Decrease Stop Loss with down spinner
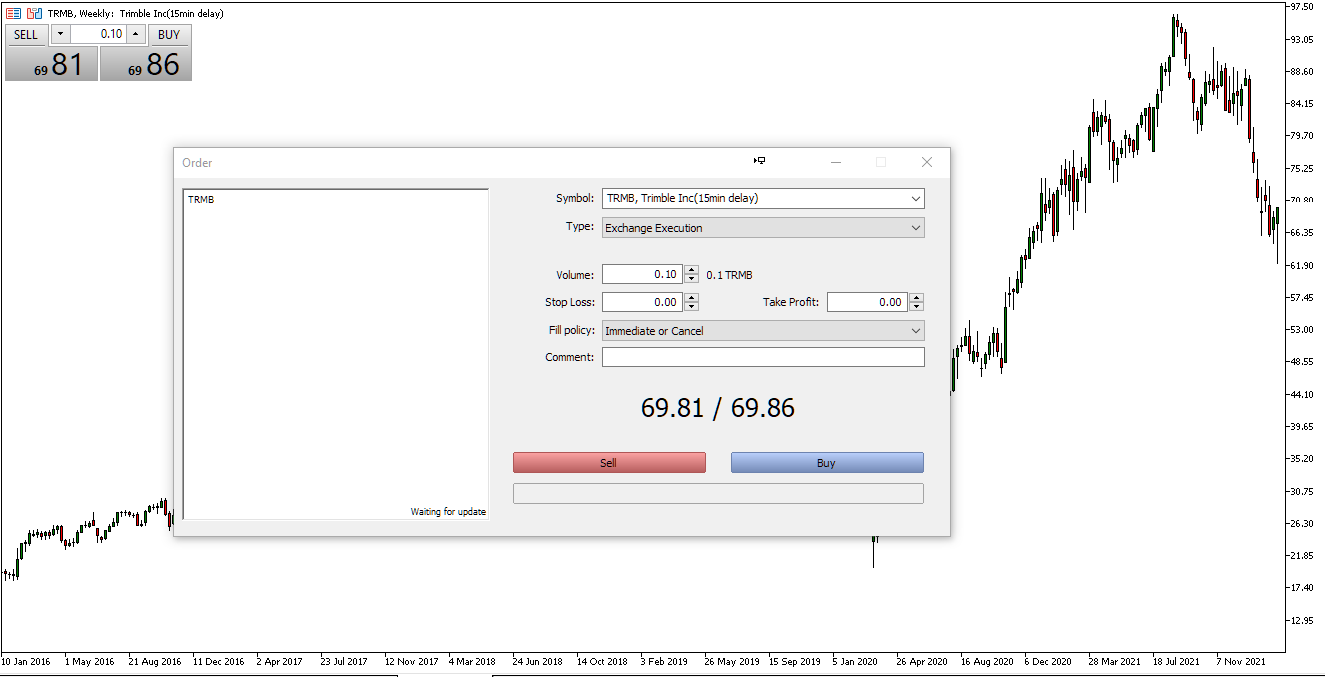 (691, 307)
